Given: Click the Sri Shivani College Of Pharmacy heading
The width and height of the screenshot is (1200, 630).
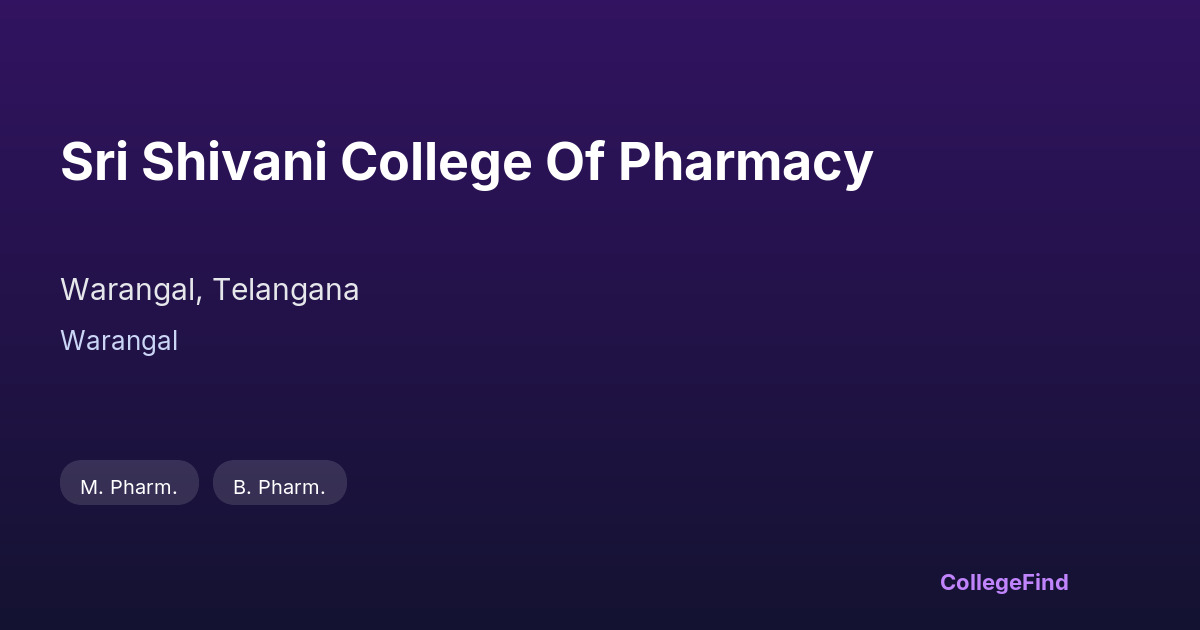Looking at the screenshot, I should [467, 162].
